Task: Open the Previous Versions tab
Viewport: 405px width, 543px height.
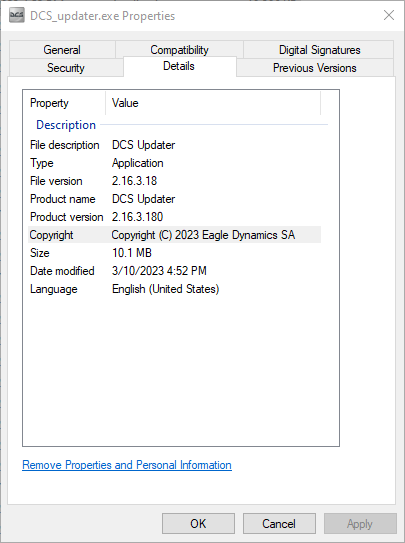Action: (315, 68)
